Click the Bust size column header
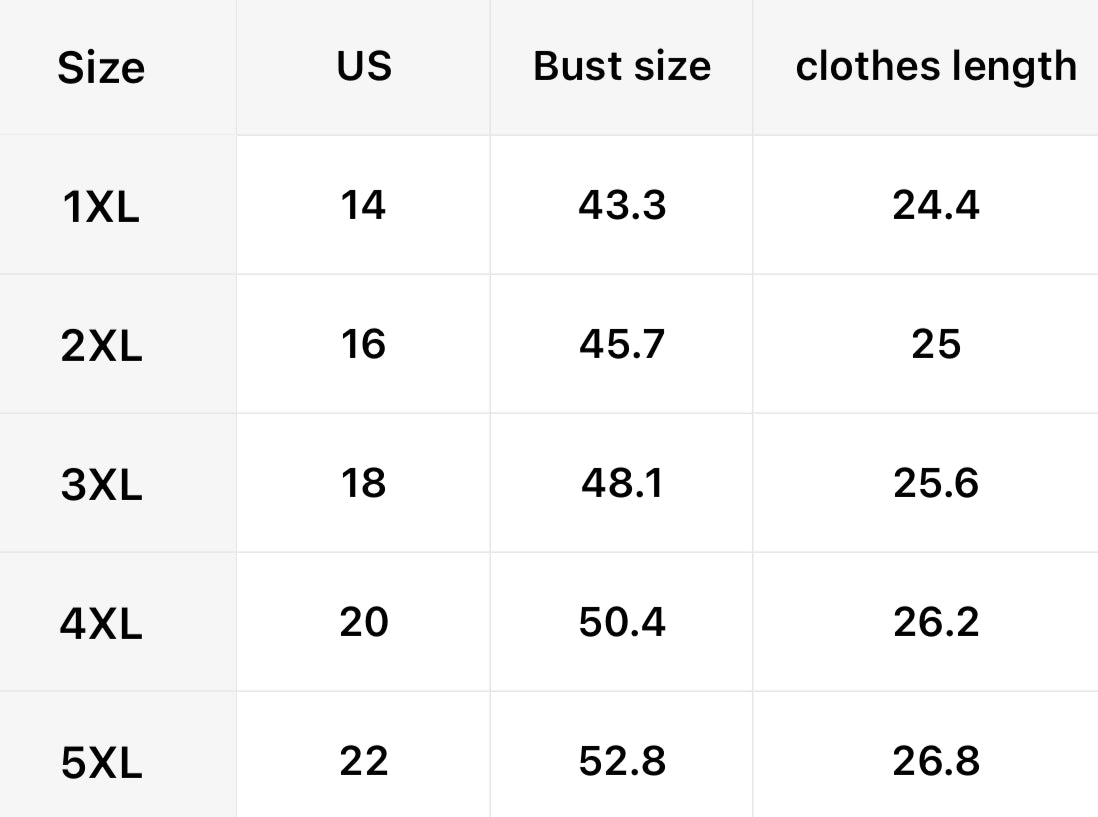 622,66
